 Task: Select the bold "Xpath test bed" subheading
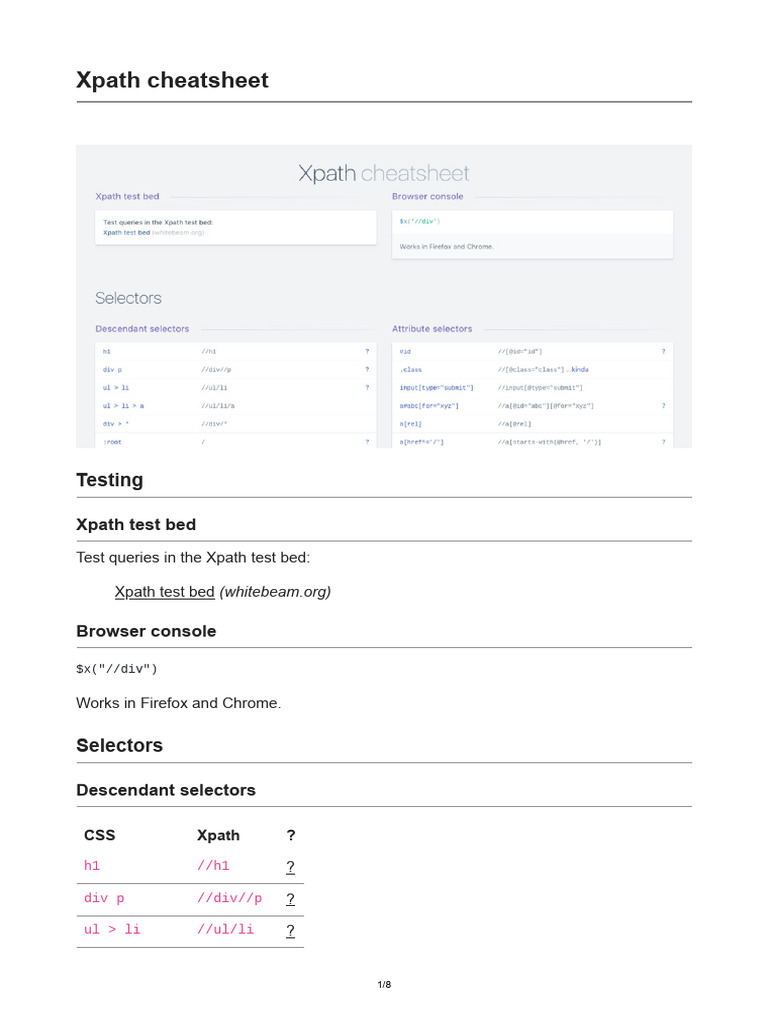(x=136, y=525)
